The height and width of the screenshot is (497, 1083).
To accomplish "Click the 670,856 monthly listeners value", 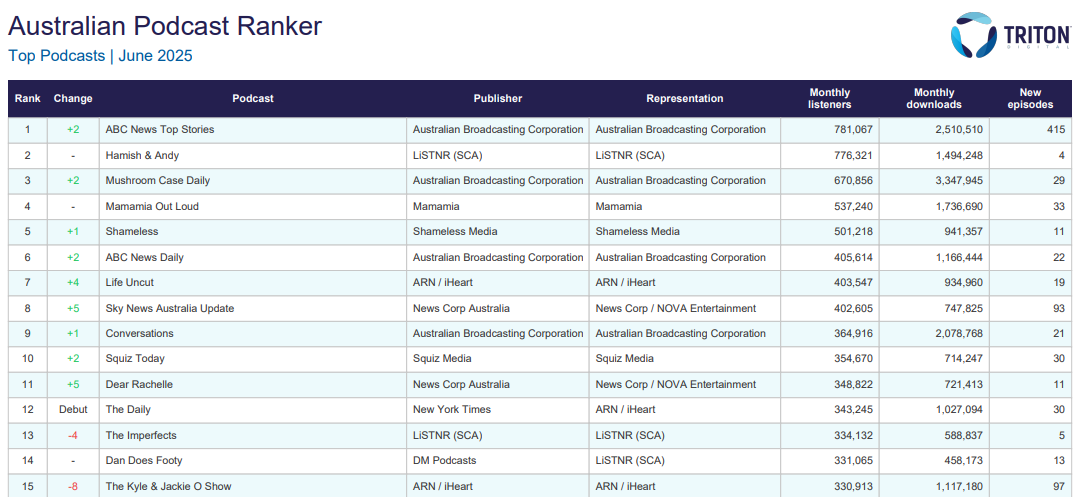I will tap(854, 181).
